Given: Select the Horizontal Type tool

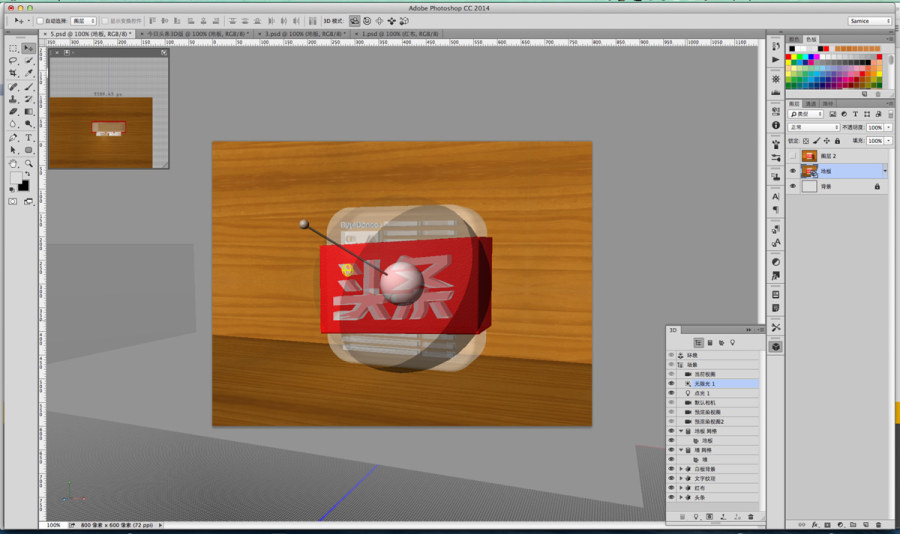Looking at the screenshot, I should point(29,138).
